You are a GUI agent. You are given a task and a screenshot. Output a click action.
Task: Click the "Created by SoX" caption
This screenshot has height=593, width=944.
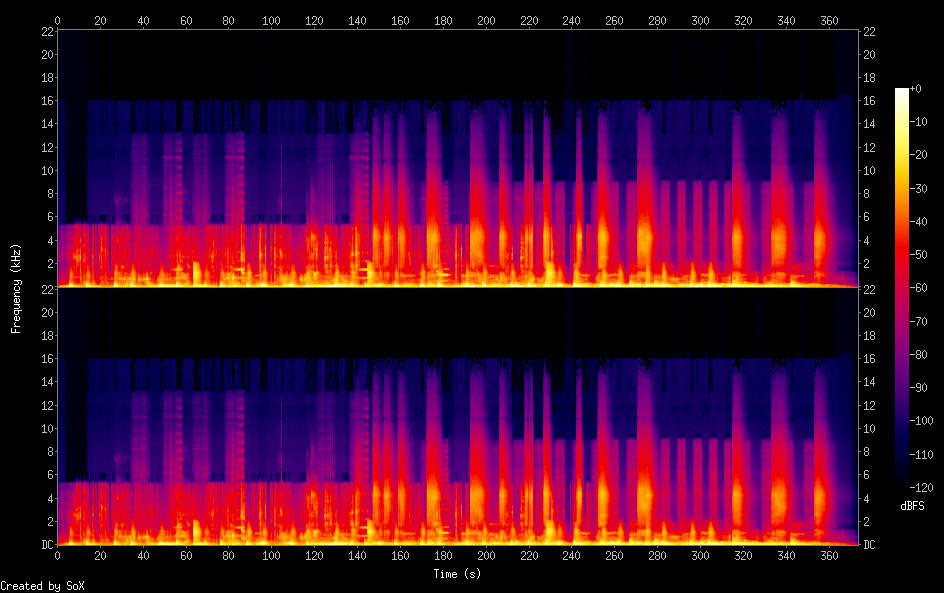(x=42, y=586)
